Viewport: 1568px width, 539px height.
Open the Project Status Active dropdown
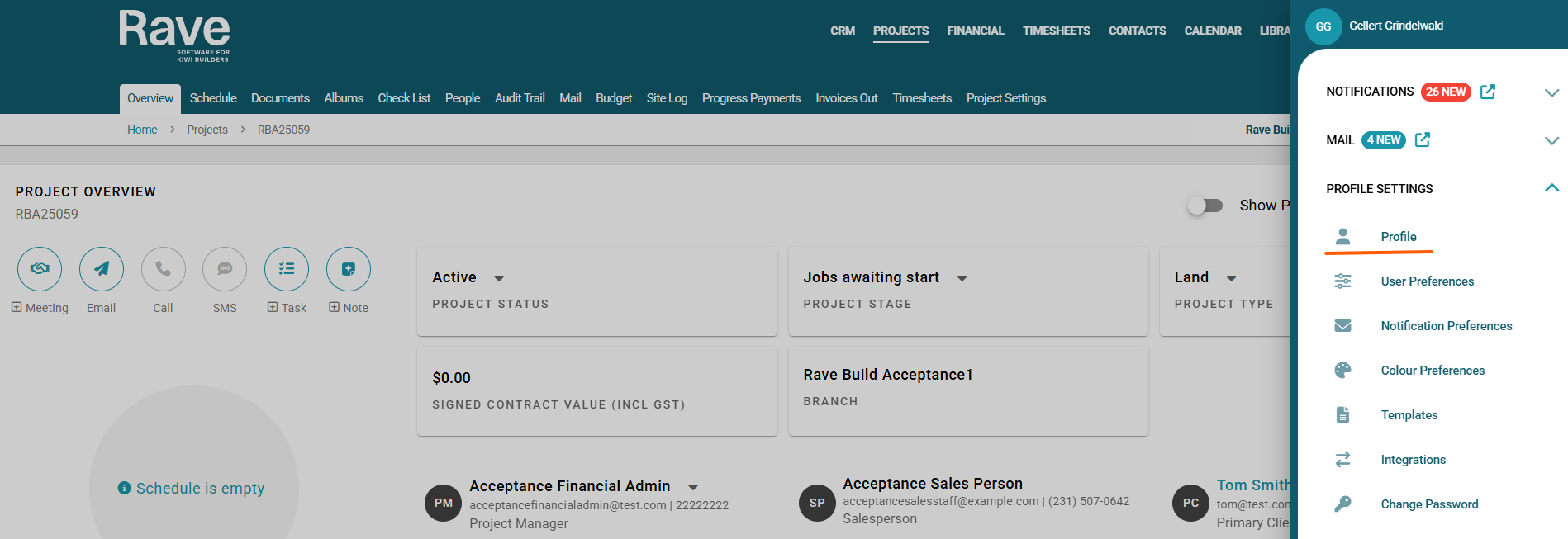tap(499, 278)
